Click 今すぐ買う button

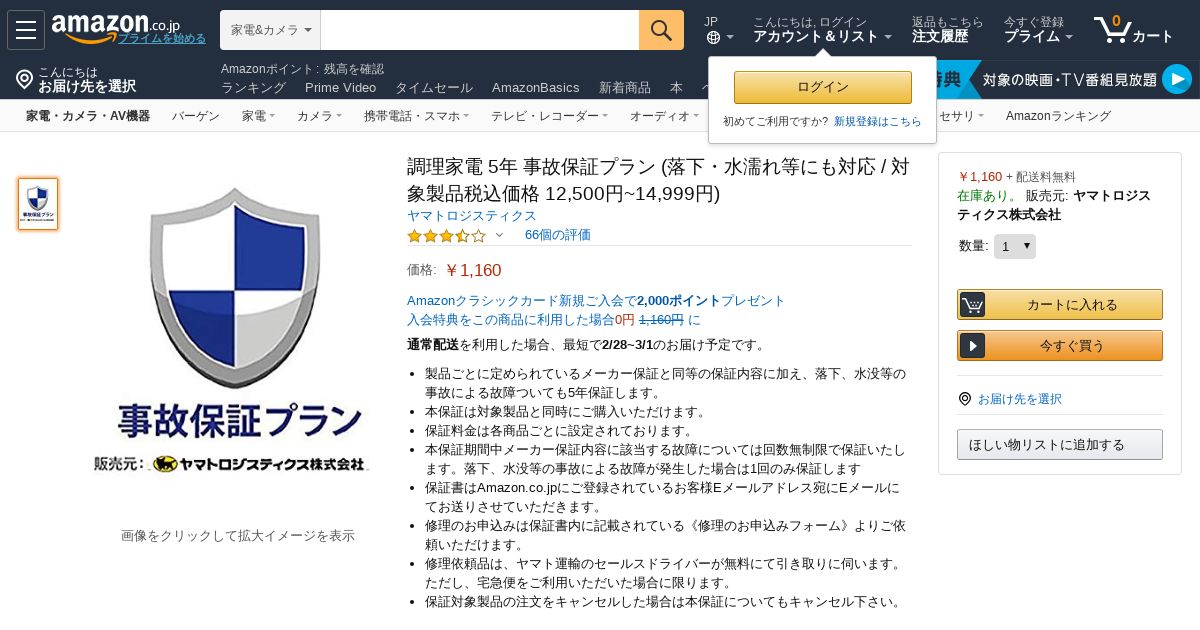click(x=1059, y=345)
